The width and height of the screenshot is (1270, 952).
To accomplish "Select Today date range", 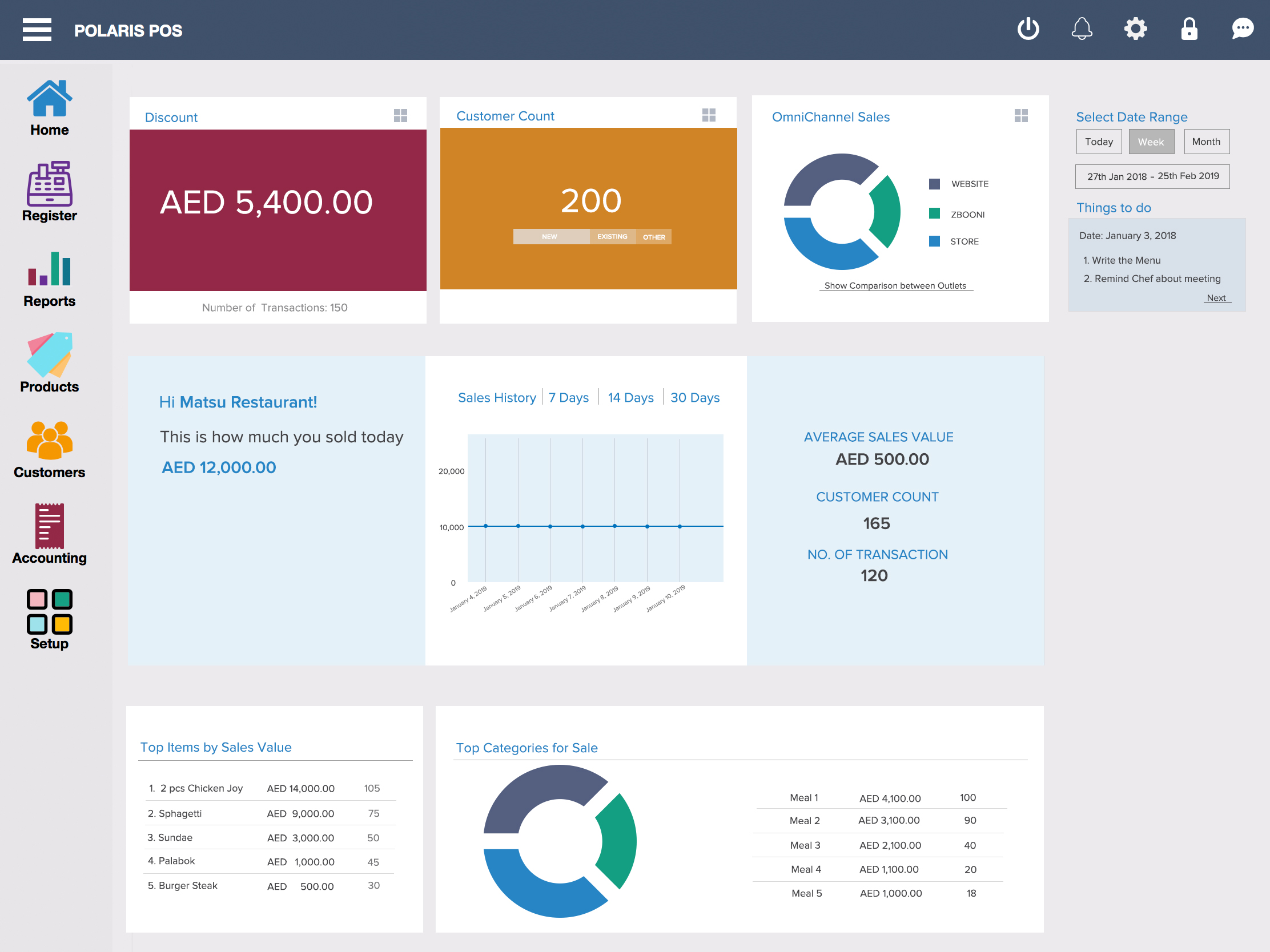I will coord(1098,142).
